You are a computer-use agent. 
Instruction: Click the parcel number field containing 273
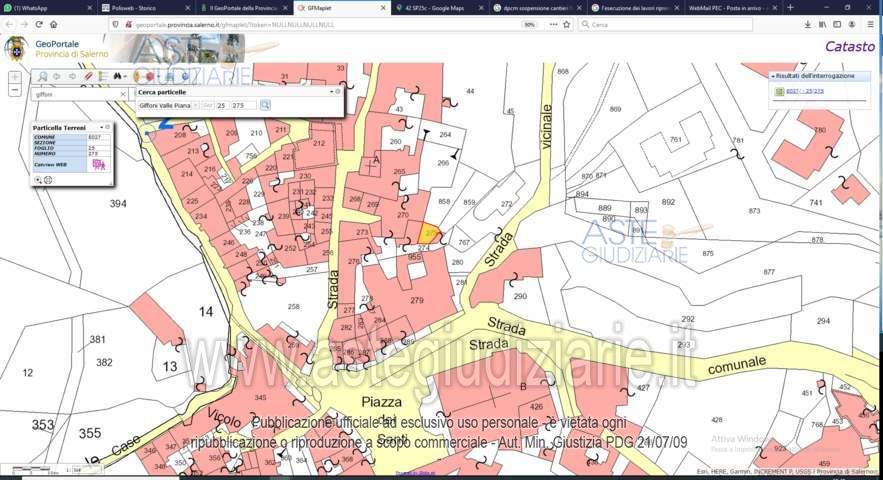pos(240,104)
